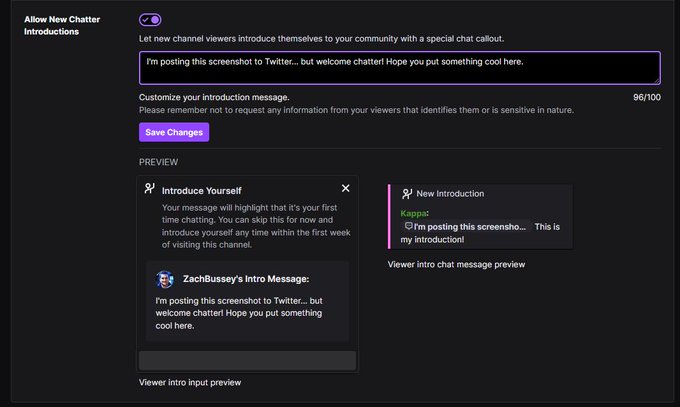The image size is (680, 407).
Task: Click the 'Viewer intro input preview' caption
Action: [x=190, y=382]
